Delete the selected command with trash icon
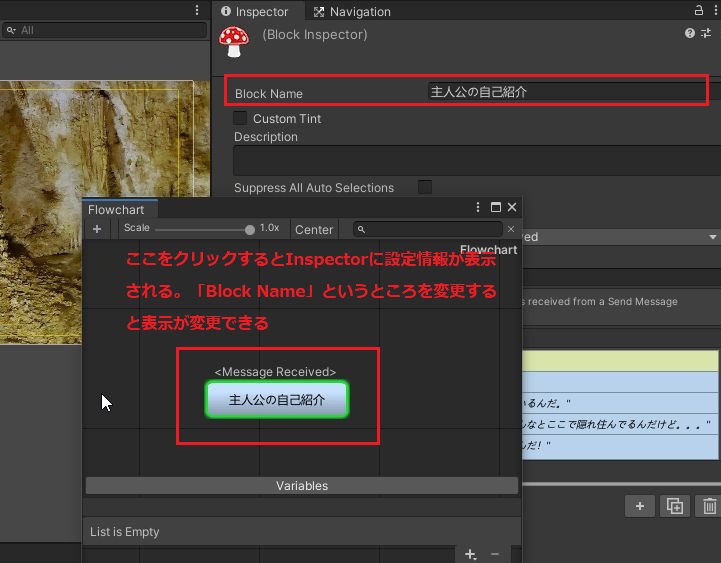 click(x=709, y=506)
